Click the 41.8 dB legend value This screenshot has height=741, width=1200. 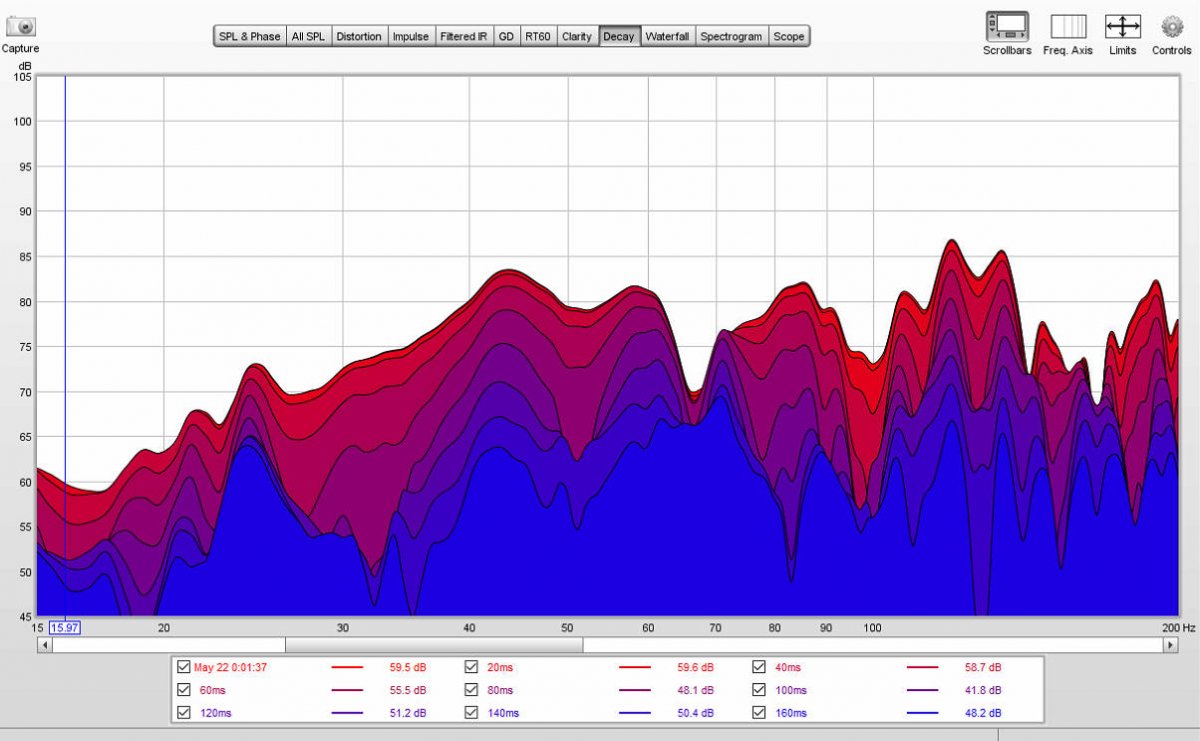click(982, 690)
